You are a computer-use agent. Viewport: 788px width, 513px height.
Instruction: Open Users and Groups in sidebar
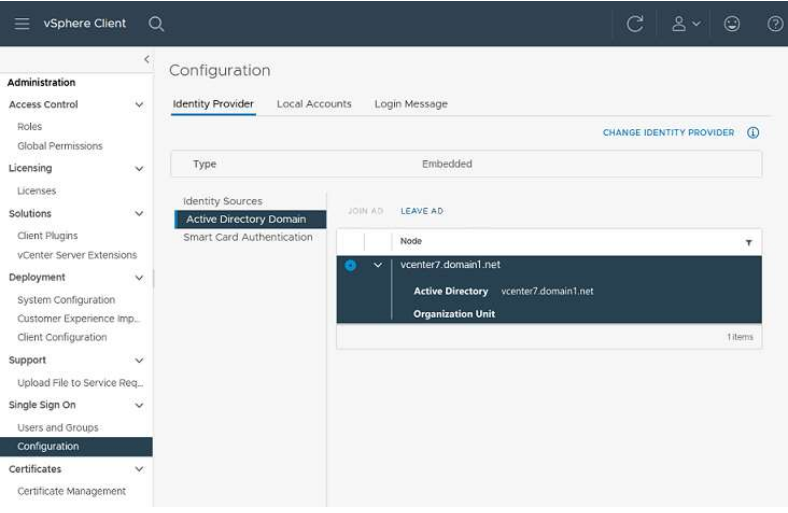[59, 428]
